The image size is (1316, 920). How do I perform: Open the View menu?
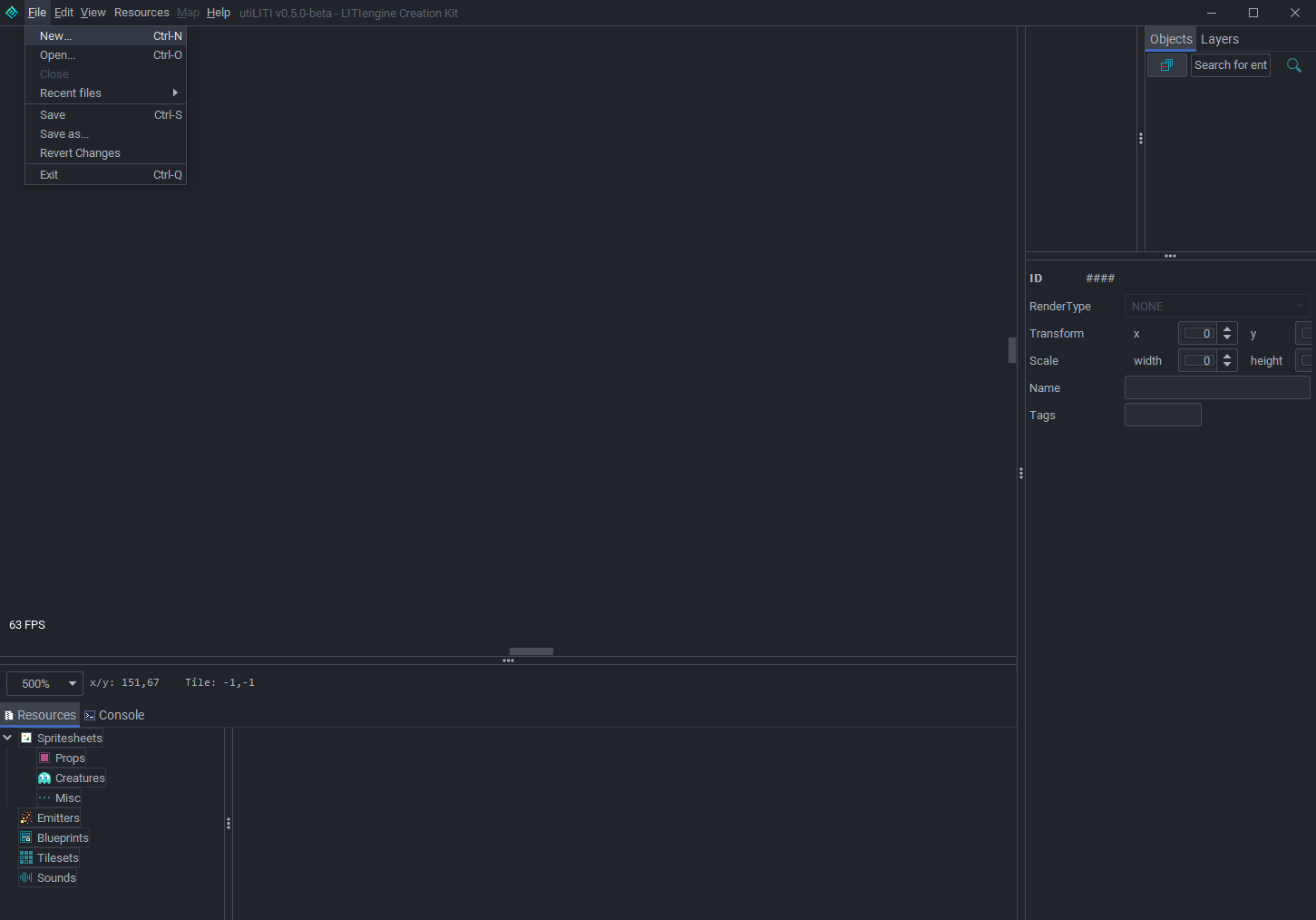[93, 13]
